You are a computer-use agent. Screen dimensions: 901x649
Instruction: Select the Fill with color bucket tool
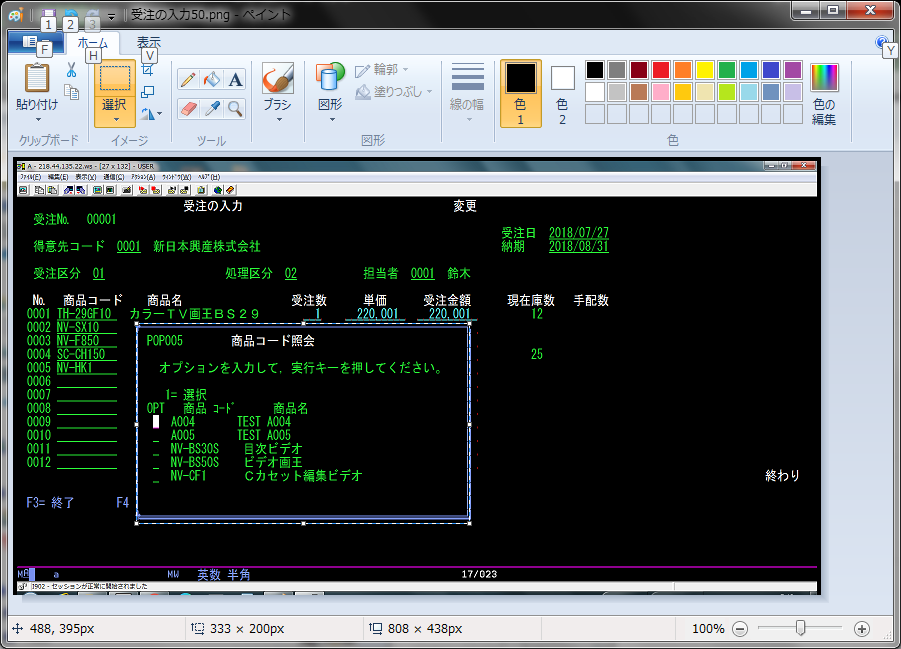(211, 80)
